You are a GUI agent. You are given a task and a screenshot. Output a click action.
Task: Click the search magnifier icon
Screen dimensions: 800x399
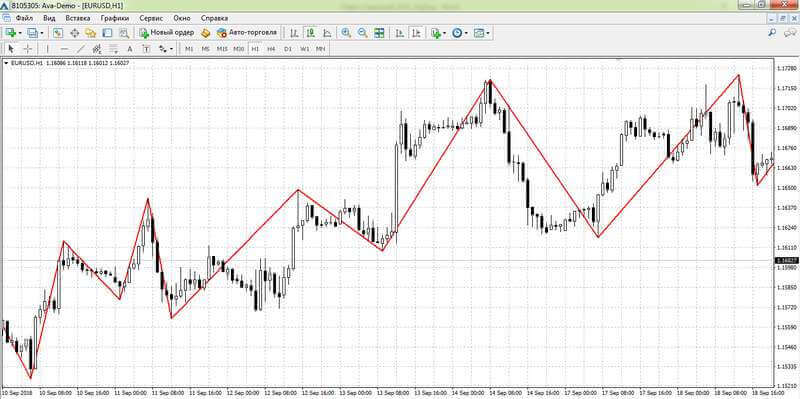point(772,33)
